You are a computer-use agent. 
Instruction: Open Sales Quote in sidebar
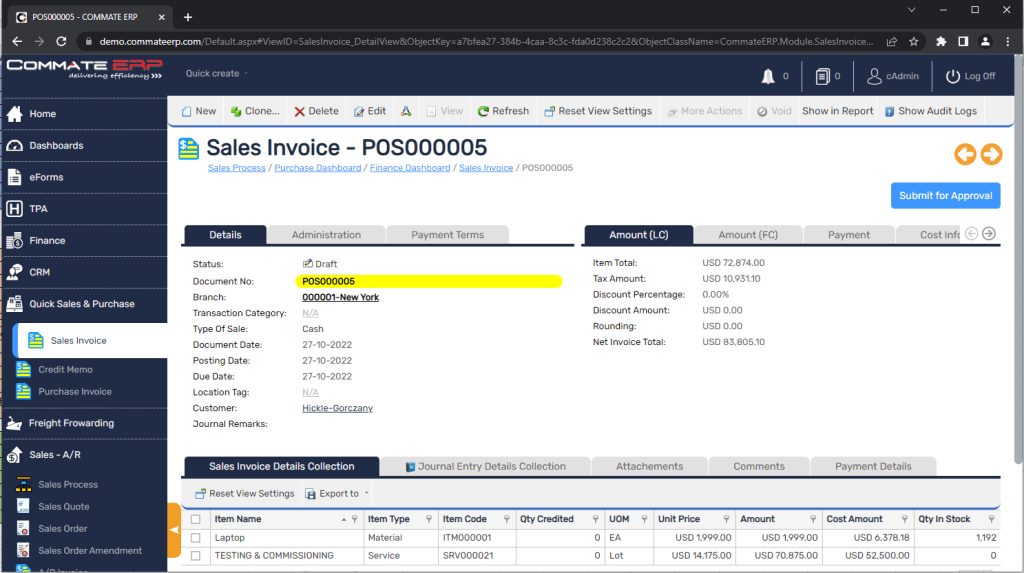(63, 506)
